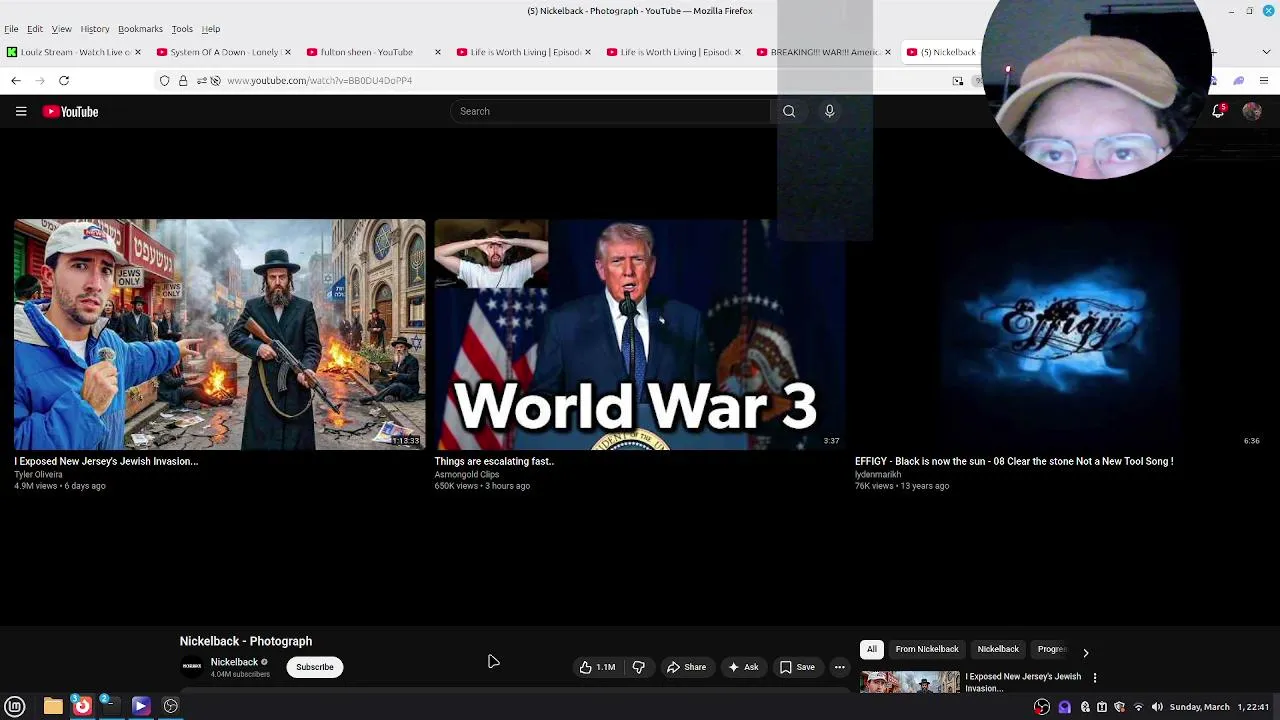Open the YouTube account avatar menu
This screenshot has height=720, width=1280.
pos(1252,112)
